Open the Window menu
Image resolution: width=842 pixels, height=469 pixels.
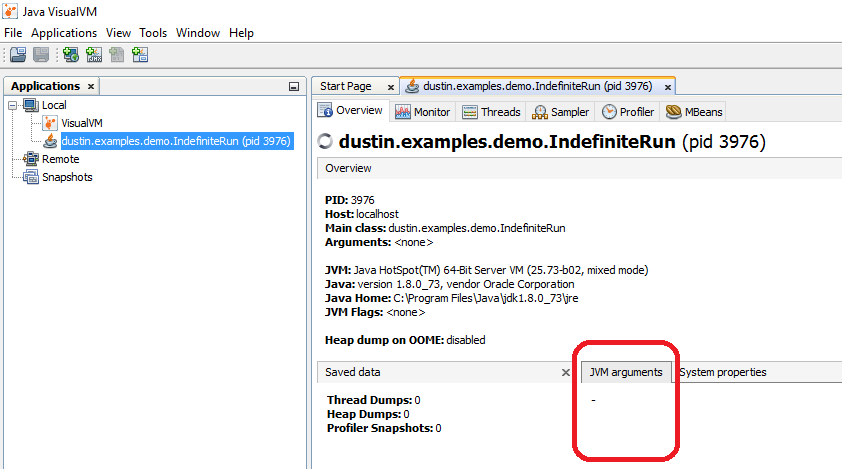[198, 33]
